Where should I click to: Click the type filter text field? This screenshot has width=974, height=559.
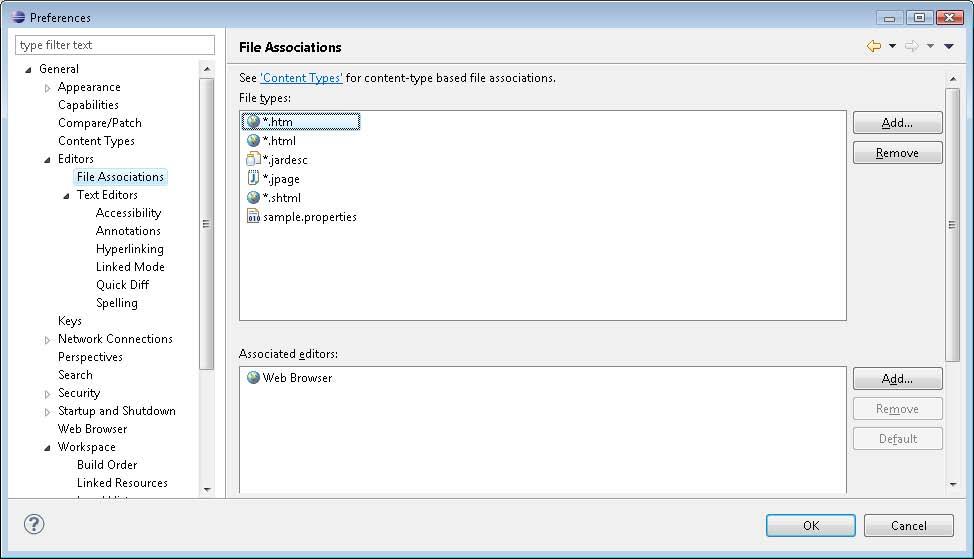click(115, 45)
